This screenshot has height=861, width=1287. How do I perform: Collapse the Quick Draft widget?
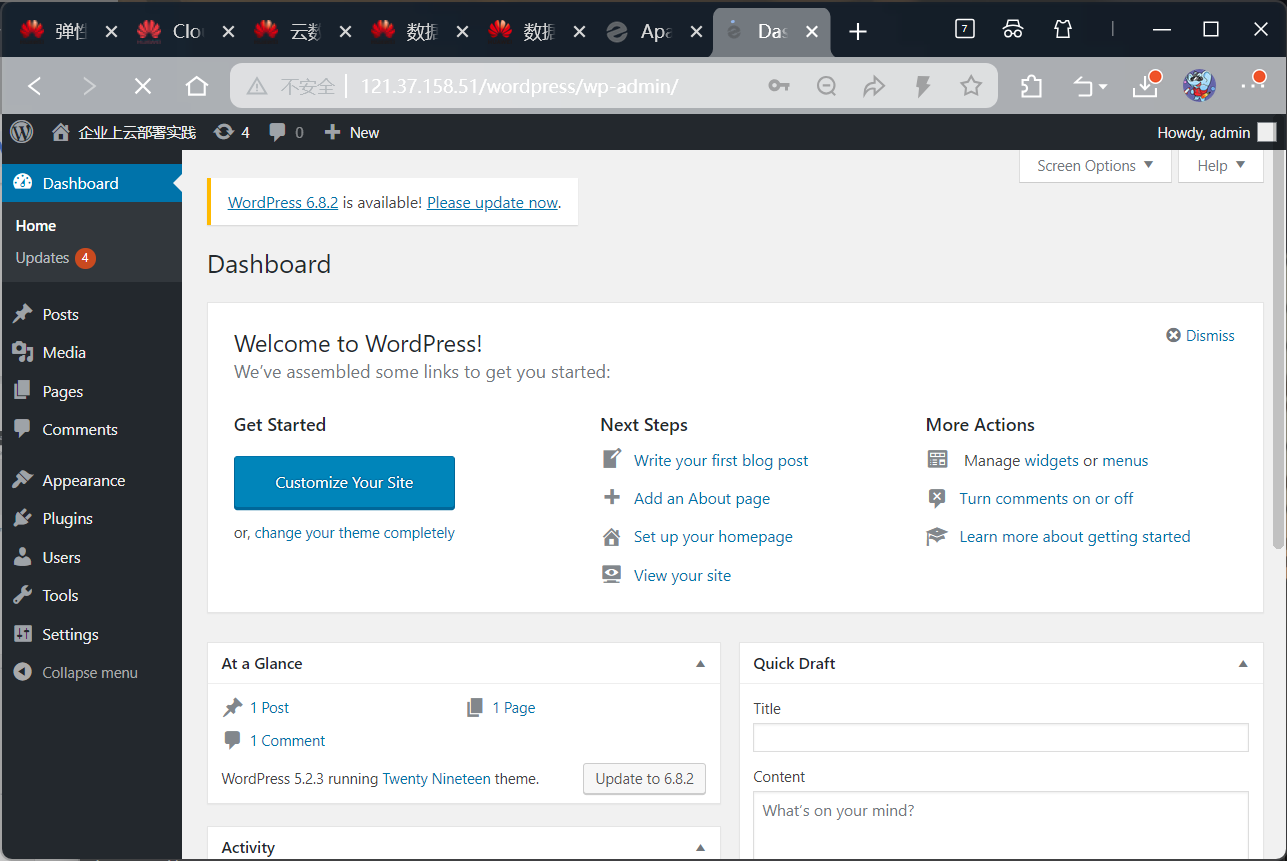[x=1243, y=664]
